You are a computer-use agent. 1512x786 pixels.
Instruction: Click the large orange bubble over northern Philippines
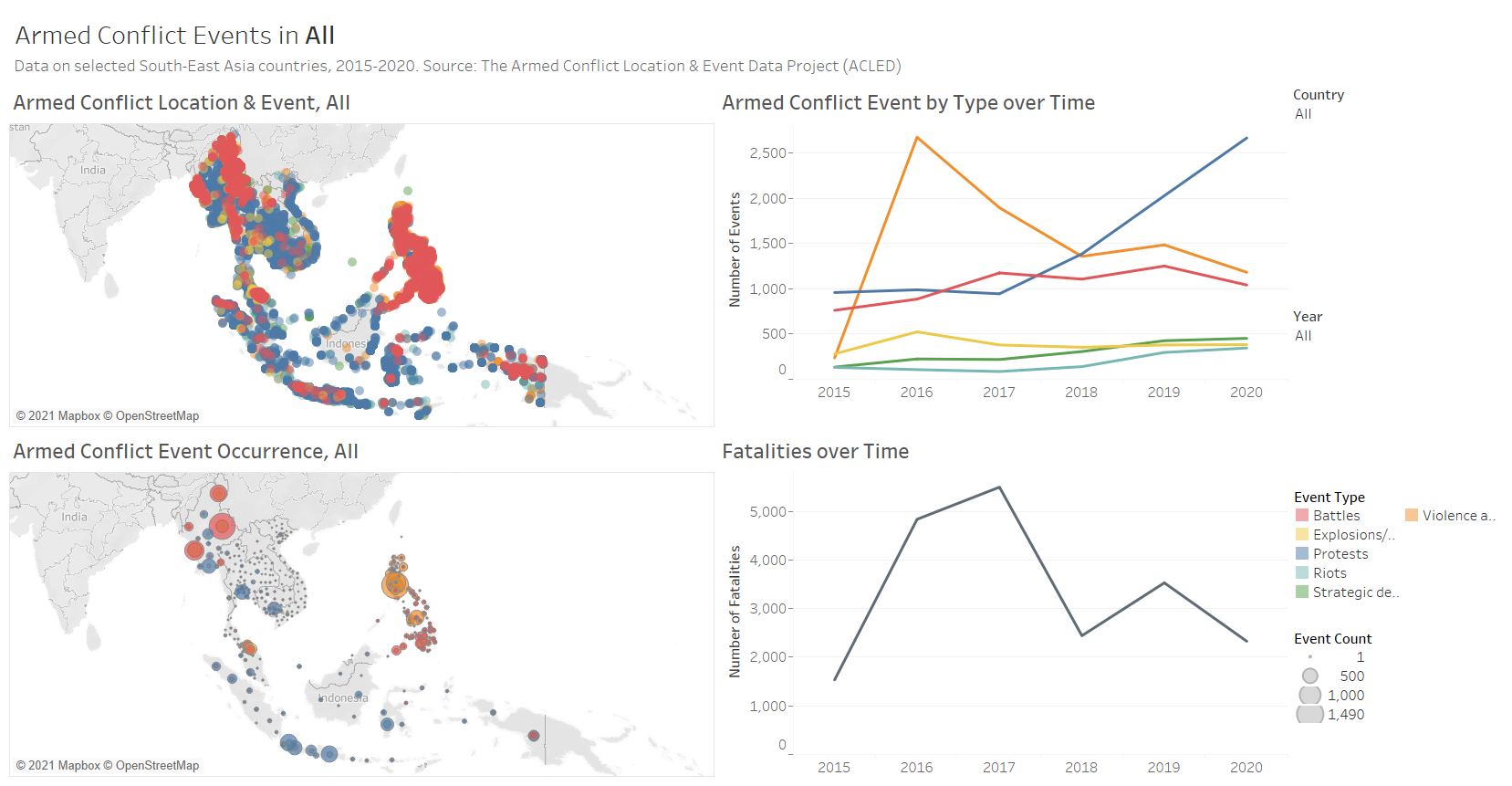(x=395, y=583)
